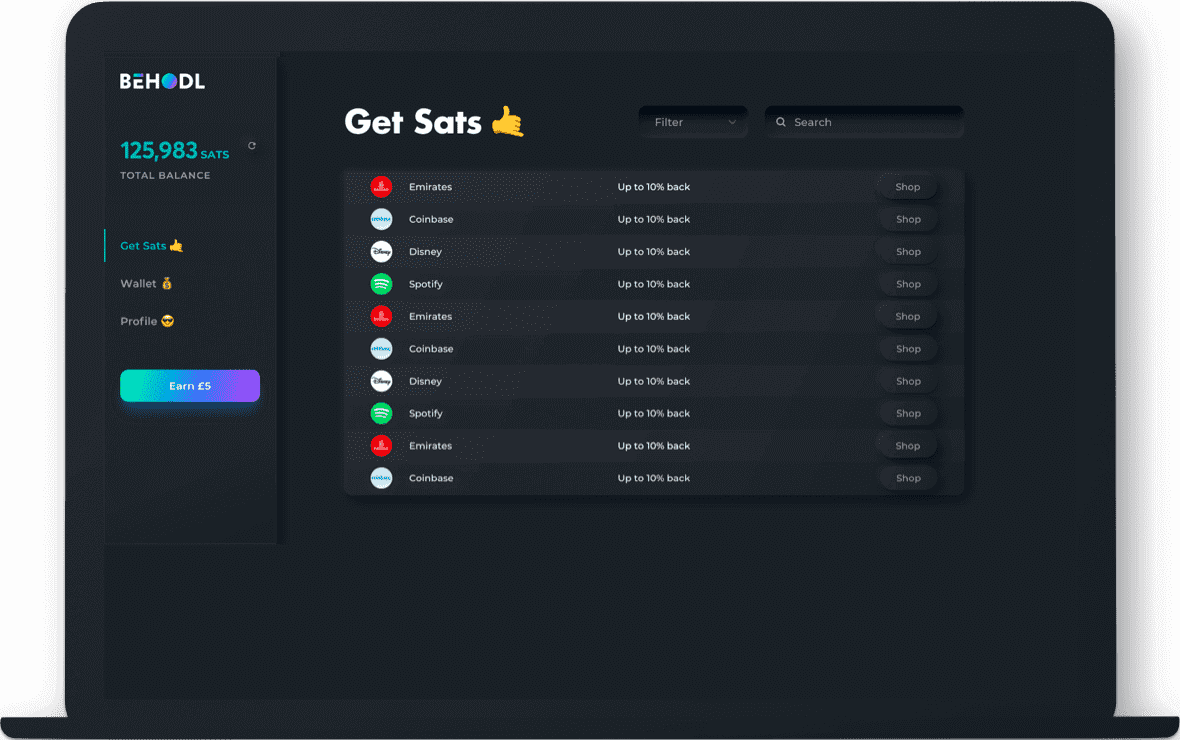Refresh the total balance icon
Screen dimensions: 1180x740
click(252, 145)
